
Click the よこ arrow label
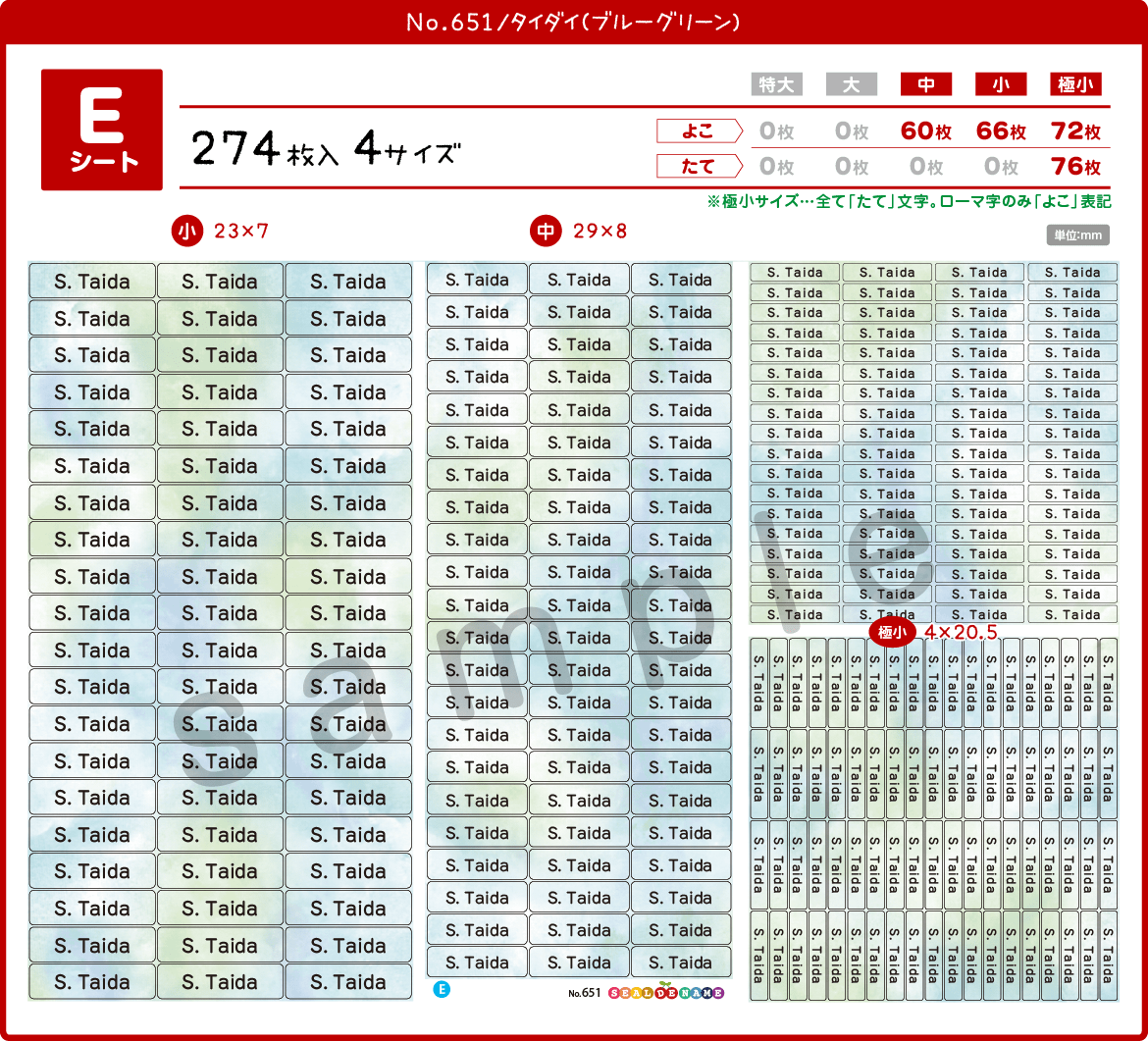[x=700, y=131]
